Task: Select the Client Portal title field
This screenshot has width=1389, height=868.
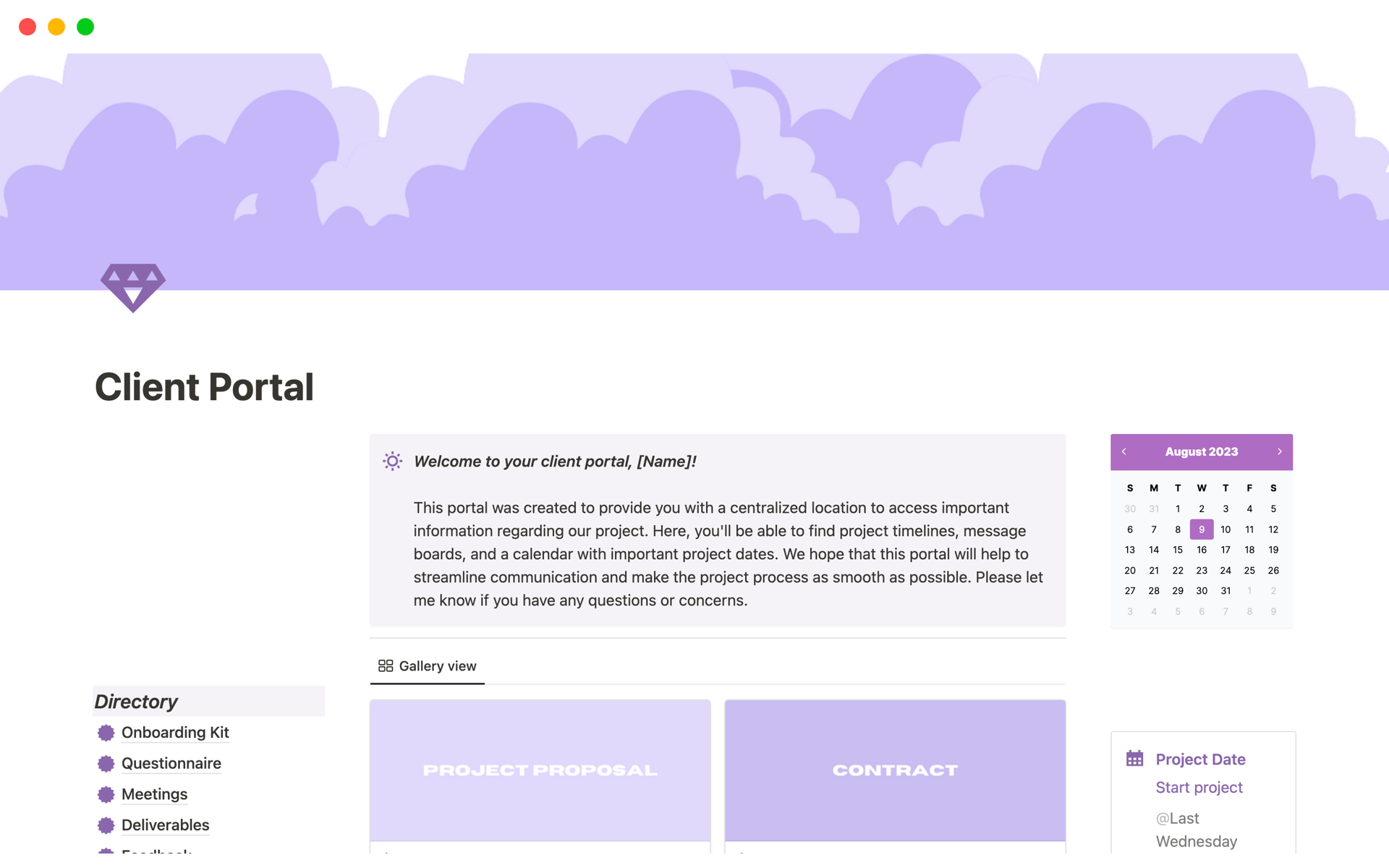Action: (x=205, y=386)
